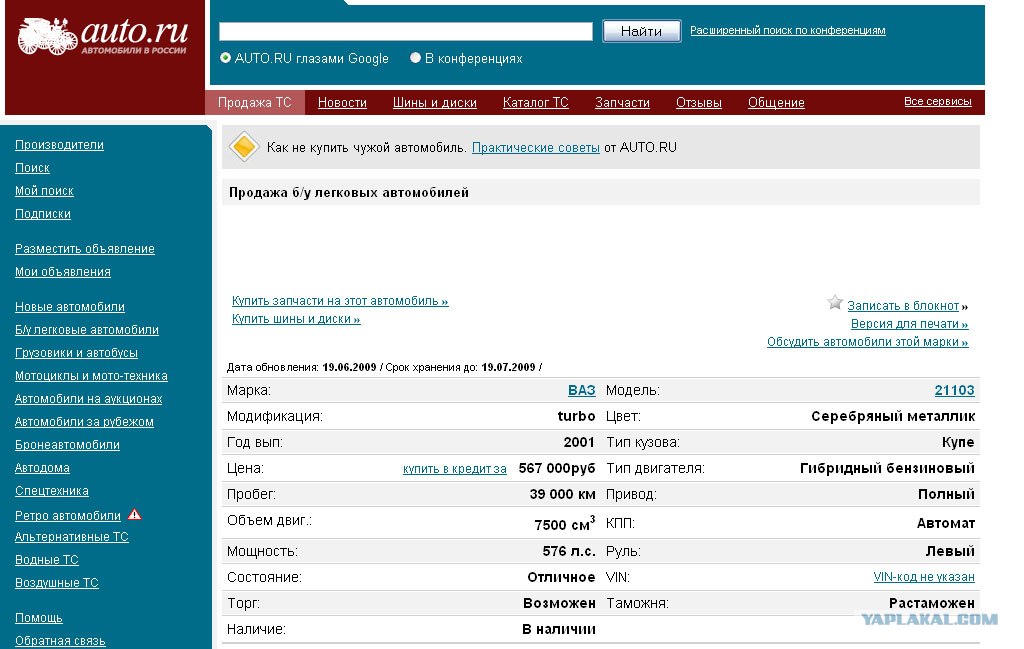The image size is (1024, 649).
Task: Open Б/у легковые автомобили sidebar link
Action: click(87, 330)
